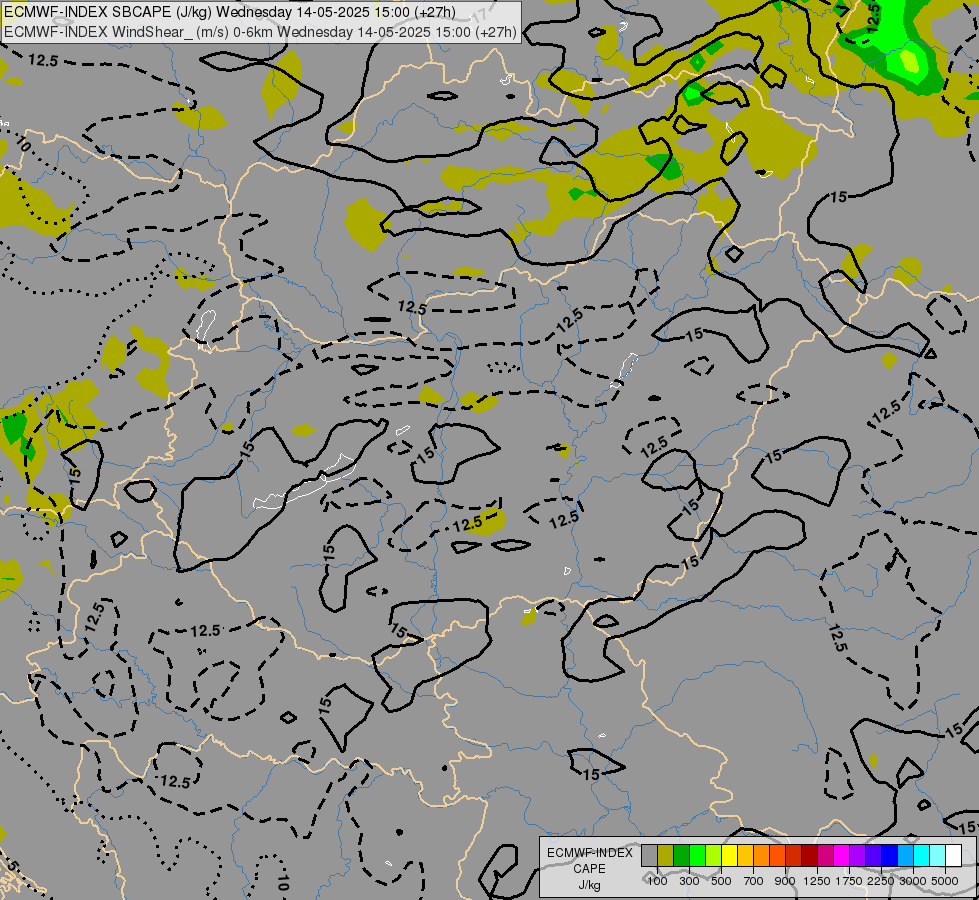
Task: Pick the amber swatch before 700 tick
Action: click(x=745, y=856)
